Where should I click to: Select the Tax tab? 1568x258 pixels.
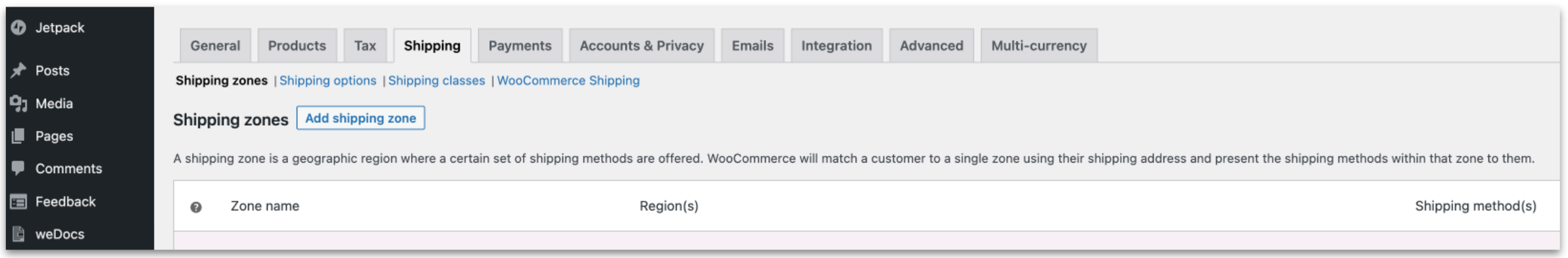coord(365,45)
